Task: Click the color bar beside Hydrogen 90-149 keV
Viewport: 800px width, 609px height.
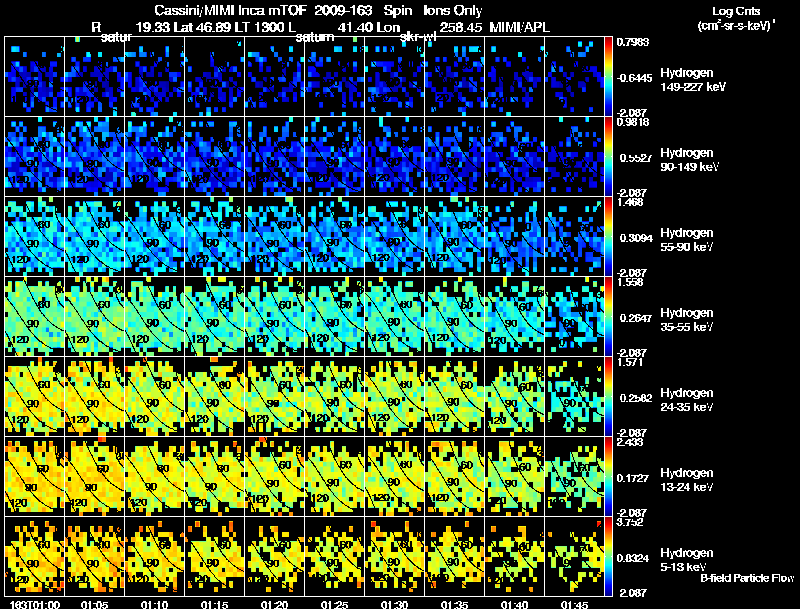Action: 608,157
